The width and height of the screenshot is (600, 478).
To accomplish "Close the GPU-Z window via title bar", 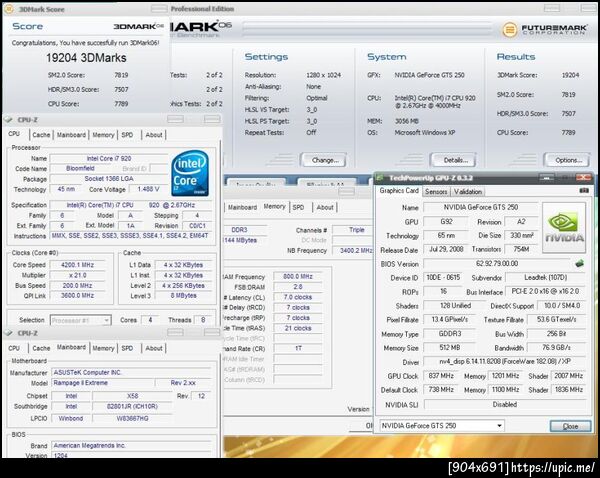I will [x=583, y=177].
